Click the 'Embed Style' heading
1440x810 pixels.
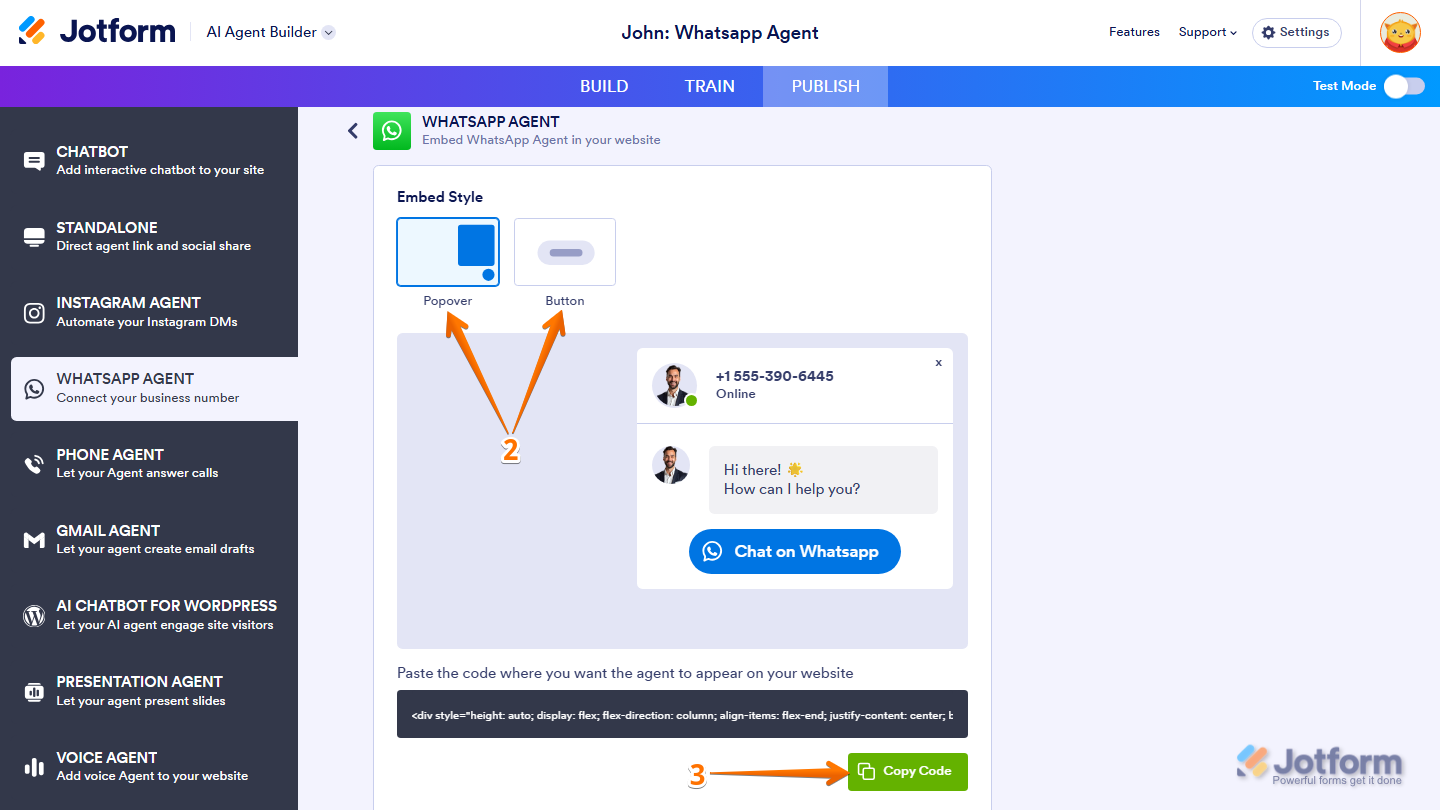point(440,197)
